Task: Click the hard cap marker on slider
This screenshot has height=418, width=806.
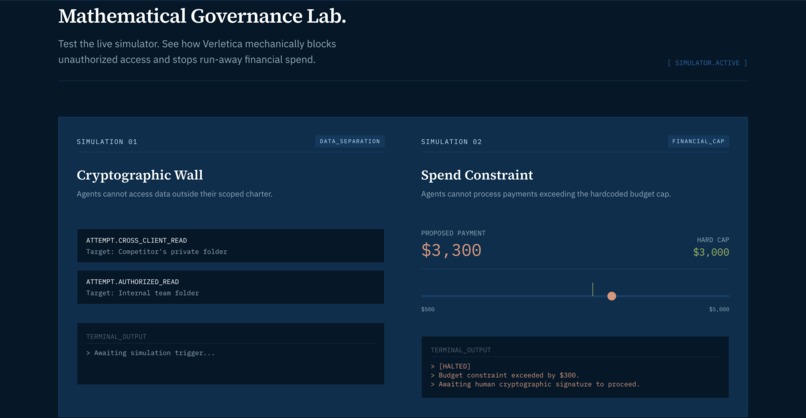Action: (592, 289)
